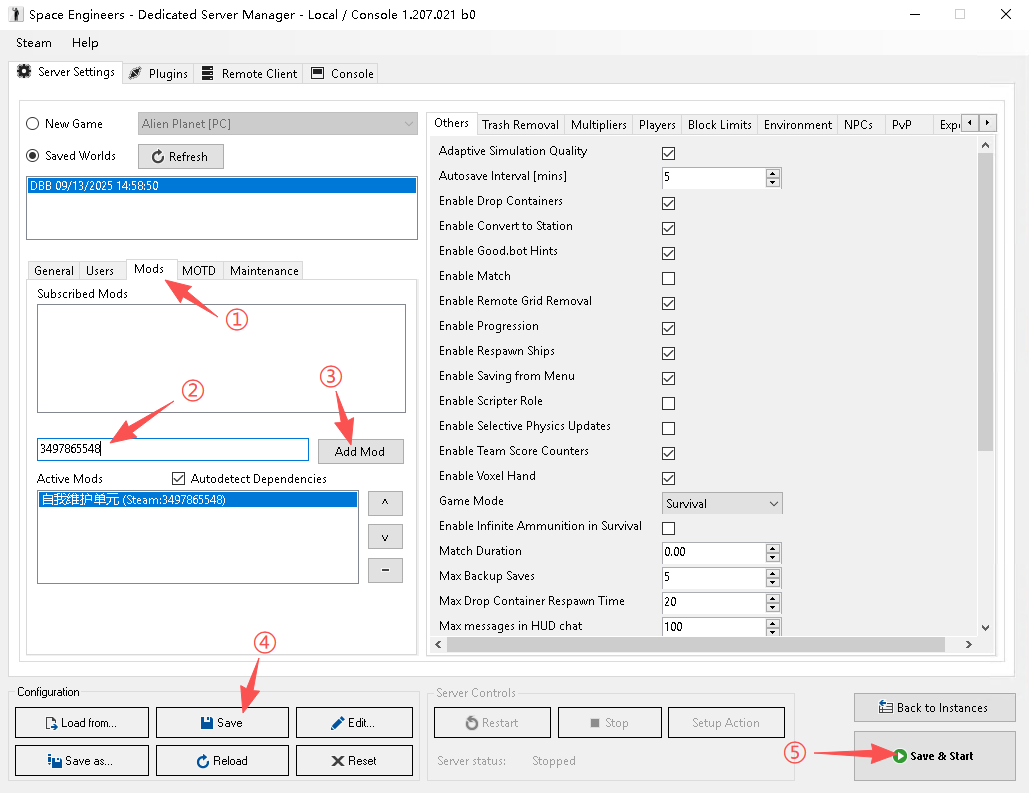1029x793 pixels.
Task: Open the Block Limits settings tab
Action: tap(719, 125)
